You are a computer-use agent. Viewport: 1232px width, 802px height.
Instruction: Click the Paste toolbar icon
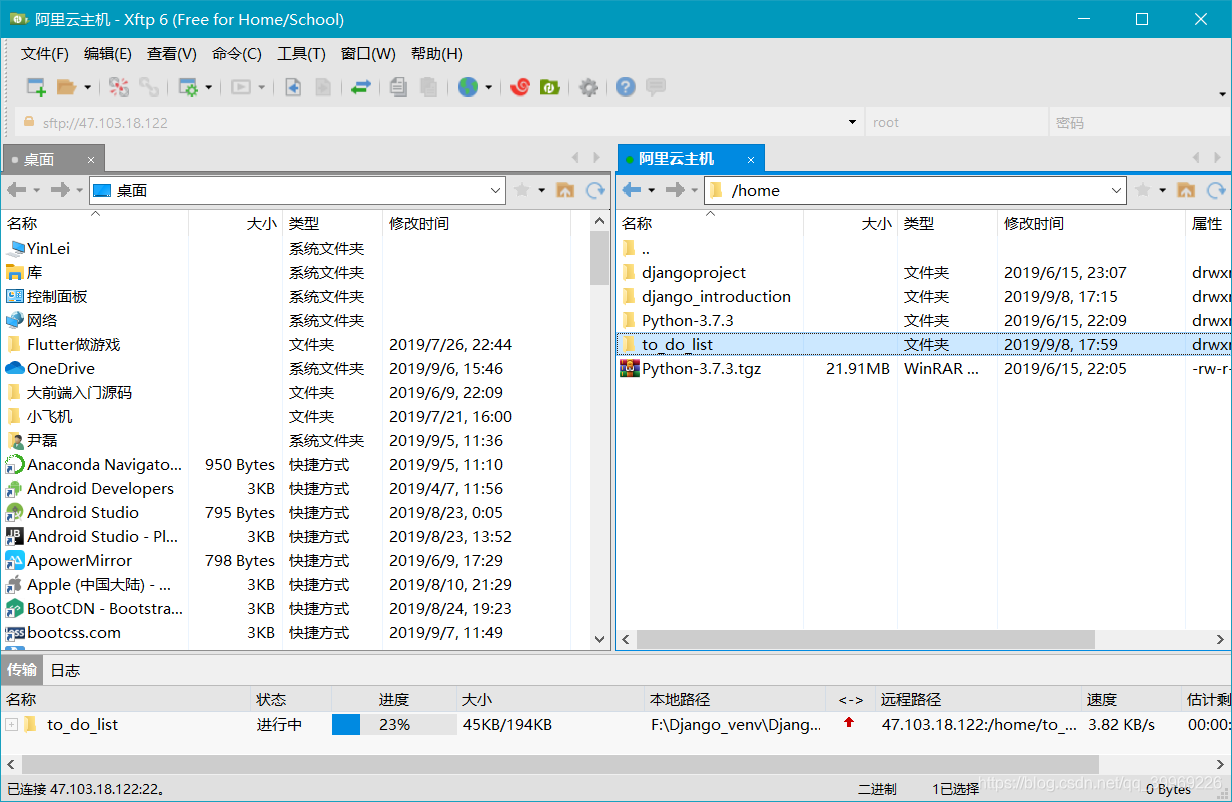pos(428,88)
